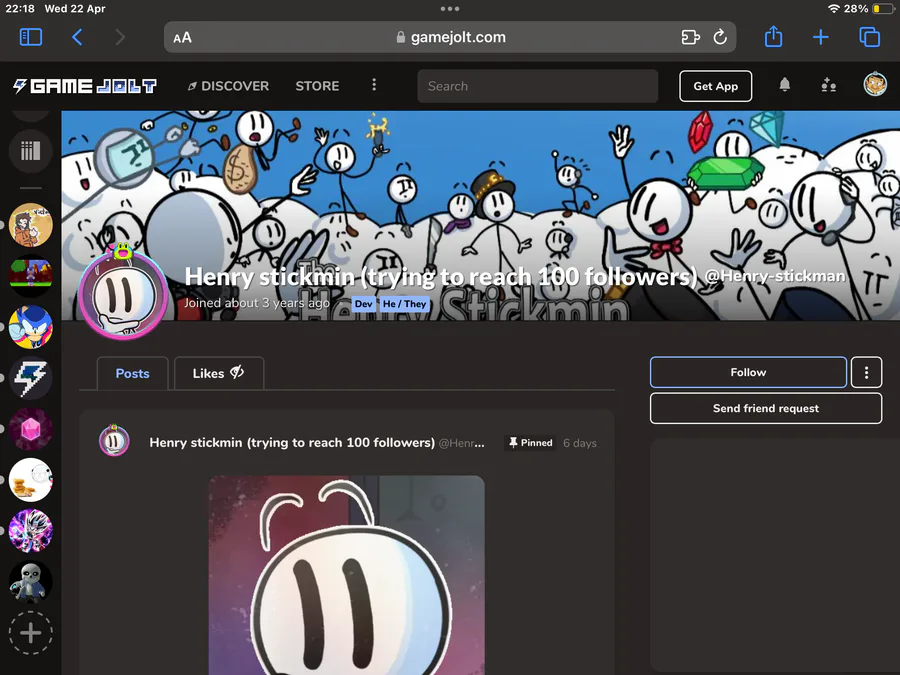This screenshot has width=900, height=675.
Task: Open the AA reader text size menu
Action: (x=183, y=38)
